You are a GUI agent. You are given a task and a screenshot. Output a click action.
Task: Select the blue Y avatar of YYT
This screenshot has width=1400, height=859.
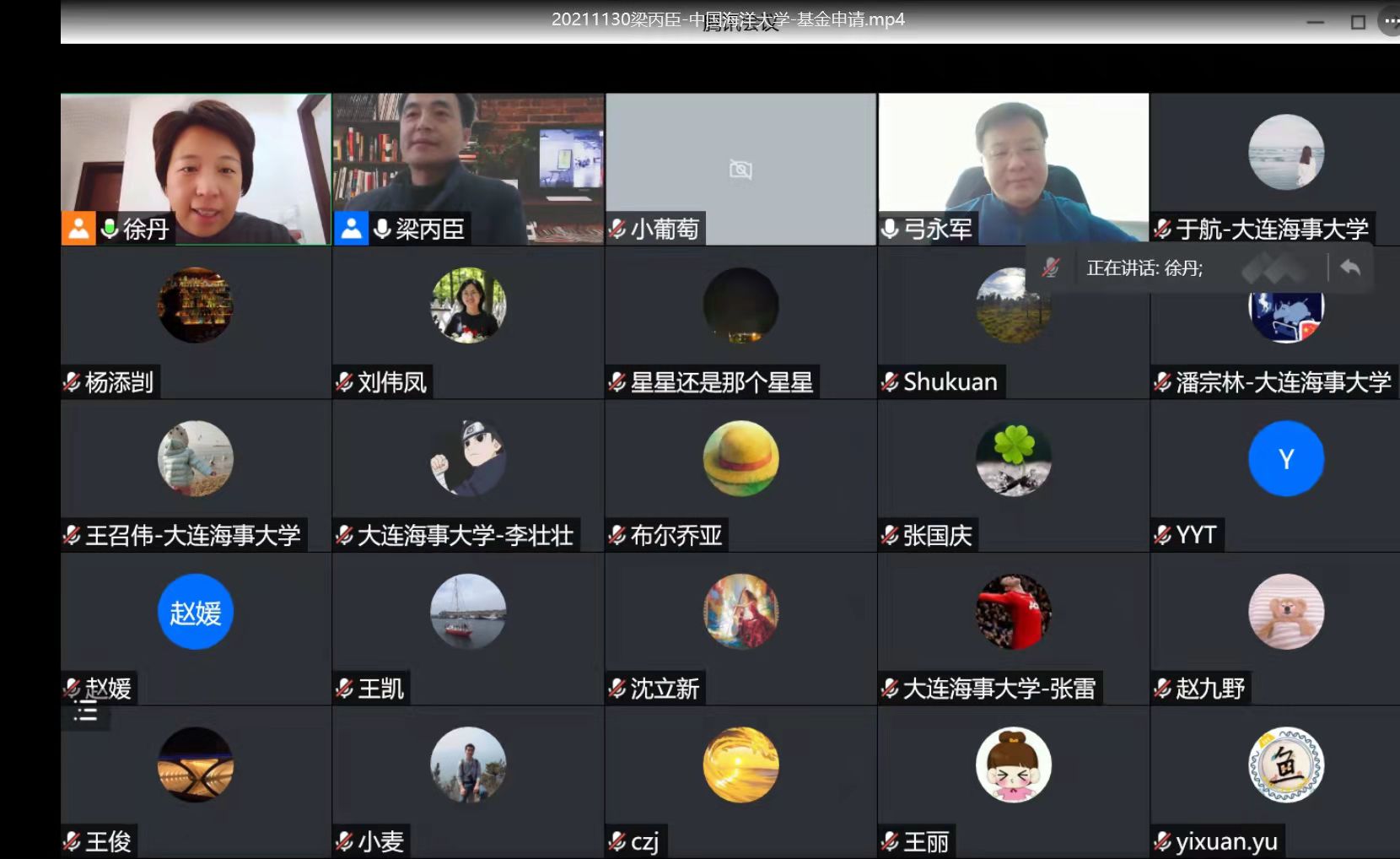pos(1285,459)
